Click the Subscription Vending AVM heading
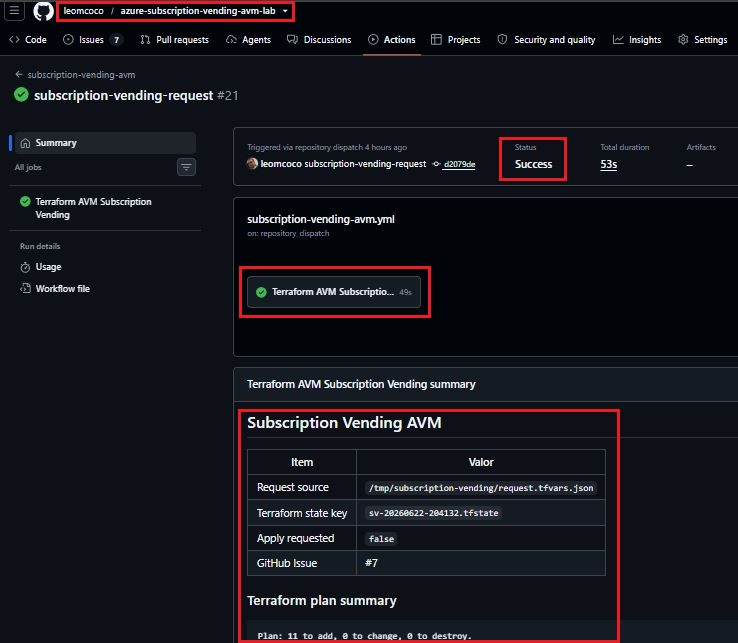Screen dimensions: 738x643 click(x=345, y=423)
